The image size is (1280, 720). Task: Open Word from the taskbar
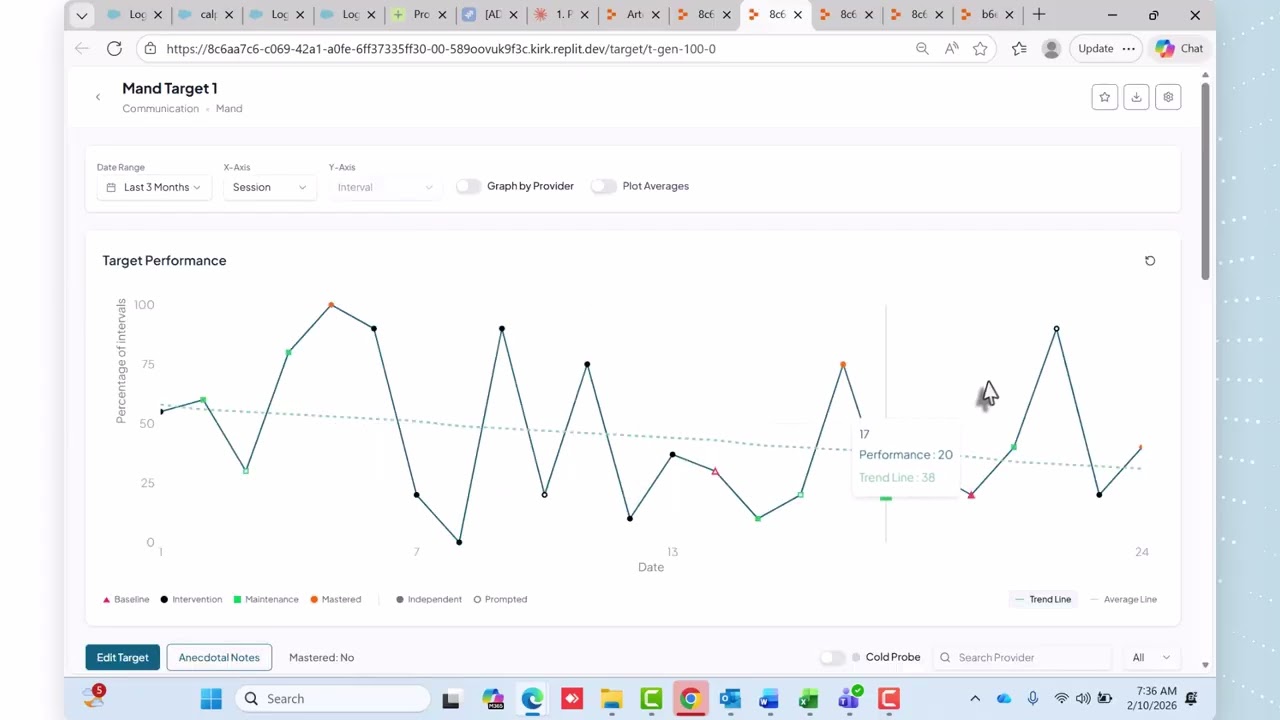tap(769, 699)
